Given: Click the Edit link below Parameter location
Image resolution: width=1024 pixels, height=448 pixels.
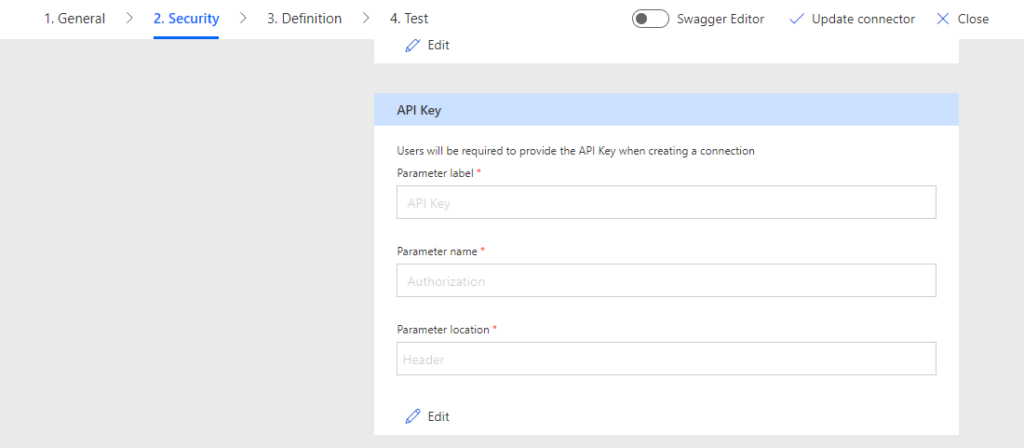Looking at the screenshot, I should (438, 416).
